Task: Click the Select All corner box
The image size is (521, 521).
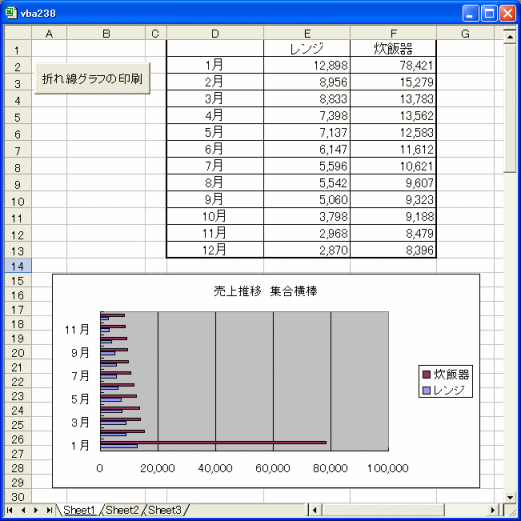Action: point(18,33)
